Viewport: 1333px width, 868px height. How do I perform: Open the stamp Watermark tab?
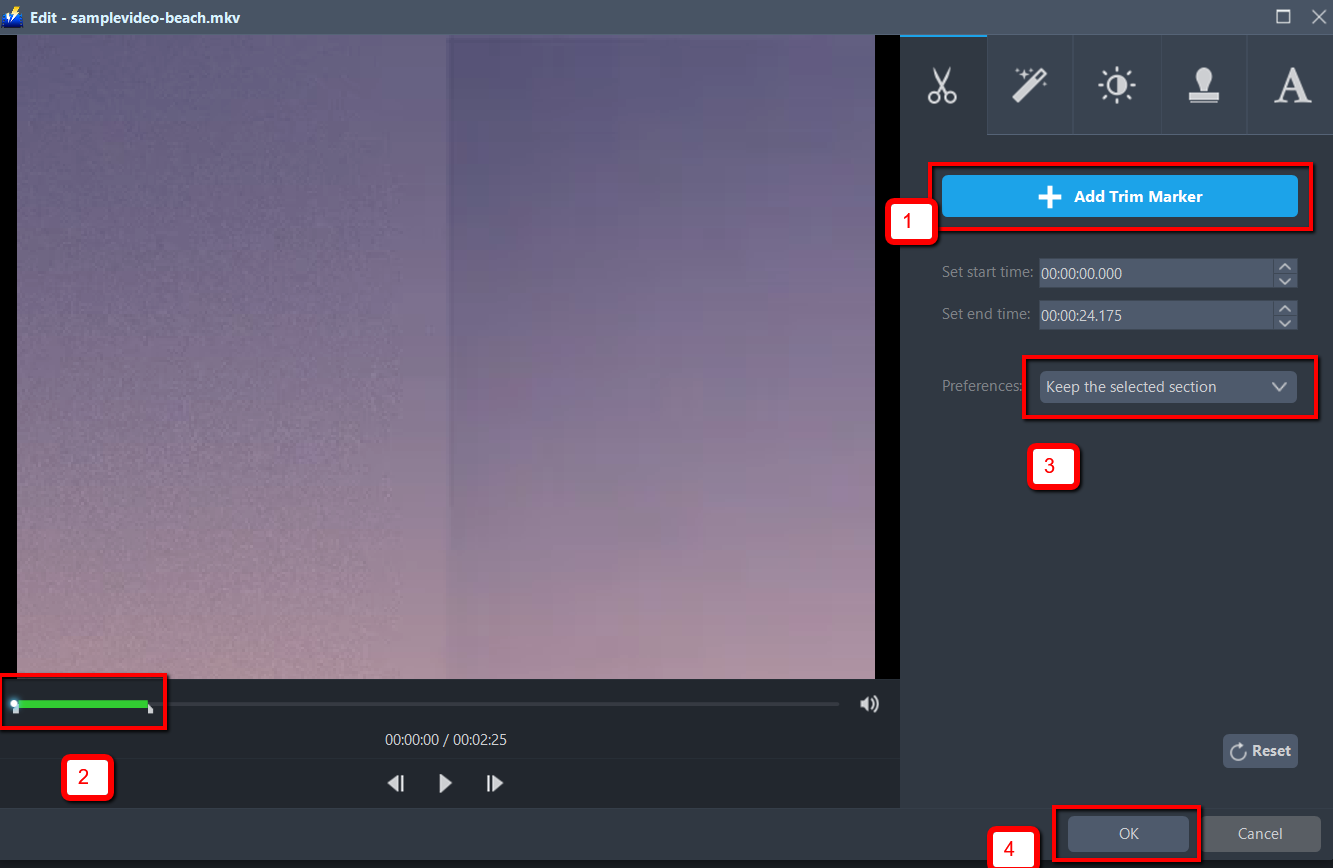click(x=1203, y=86)
